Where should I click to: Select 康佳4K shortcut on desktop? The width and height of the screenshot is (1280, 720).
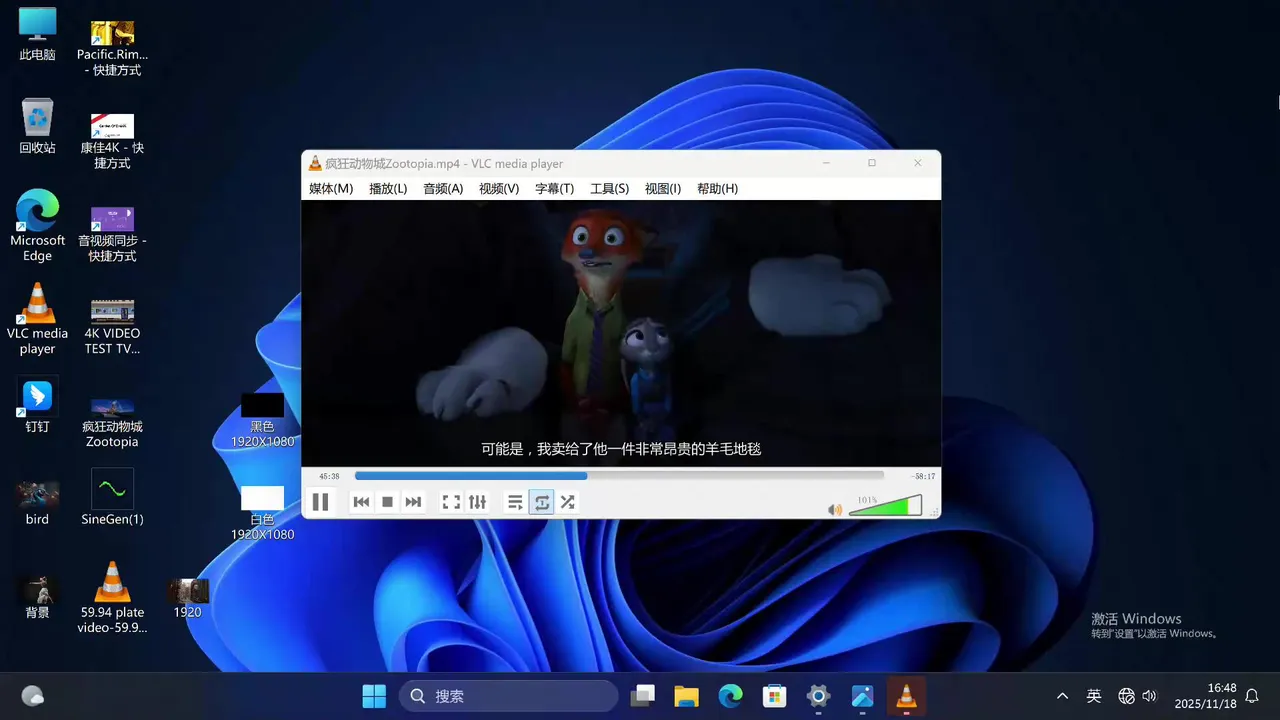(x=112, y=140)
